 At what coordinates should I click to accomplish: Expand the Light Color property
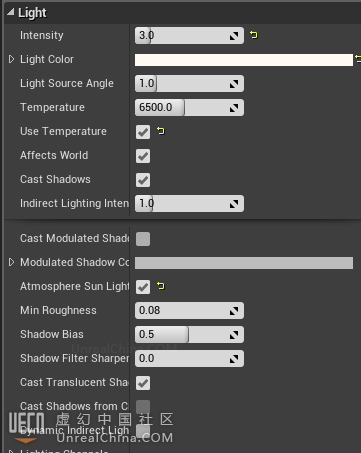point(11,59)
